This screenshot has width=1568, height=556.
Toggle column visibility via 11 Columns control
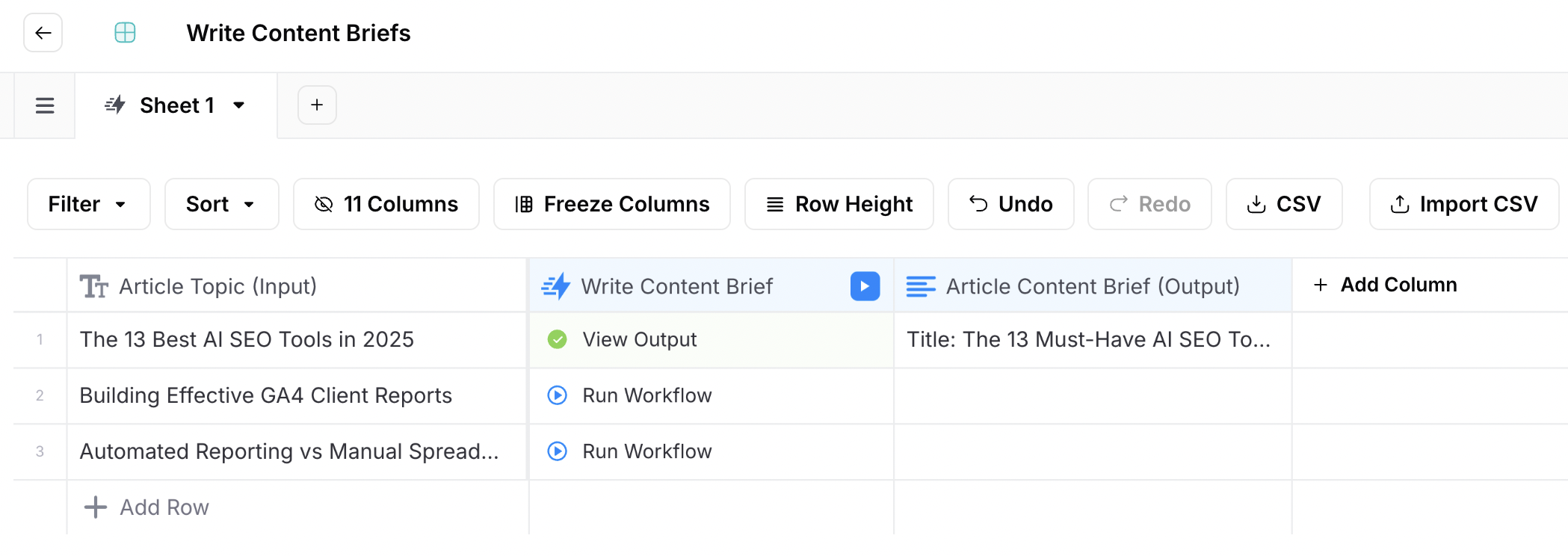click(x=386, y=203)
